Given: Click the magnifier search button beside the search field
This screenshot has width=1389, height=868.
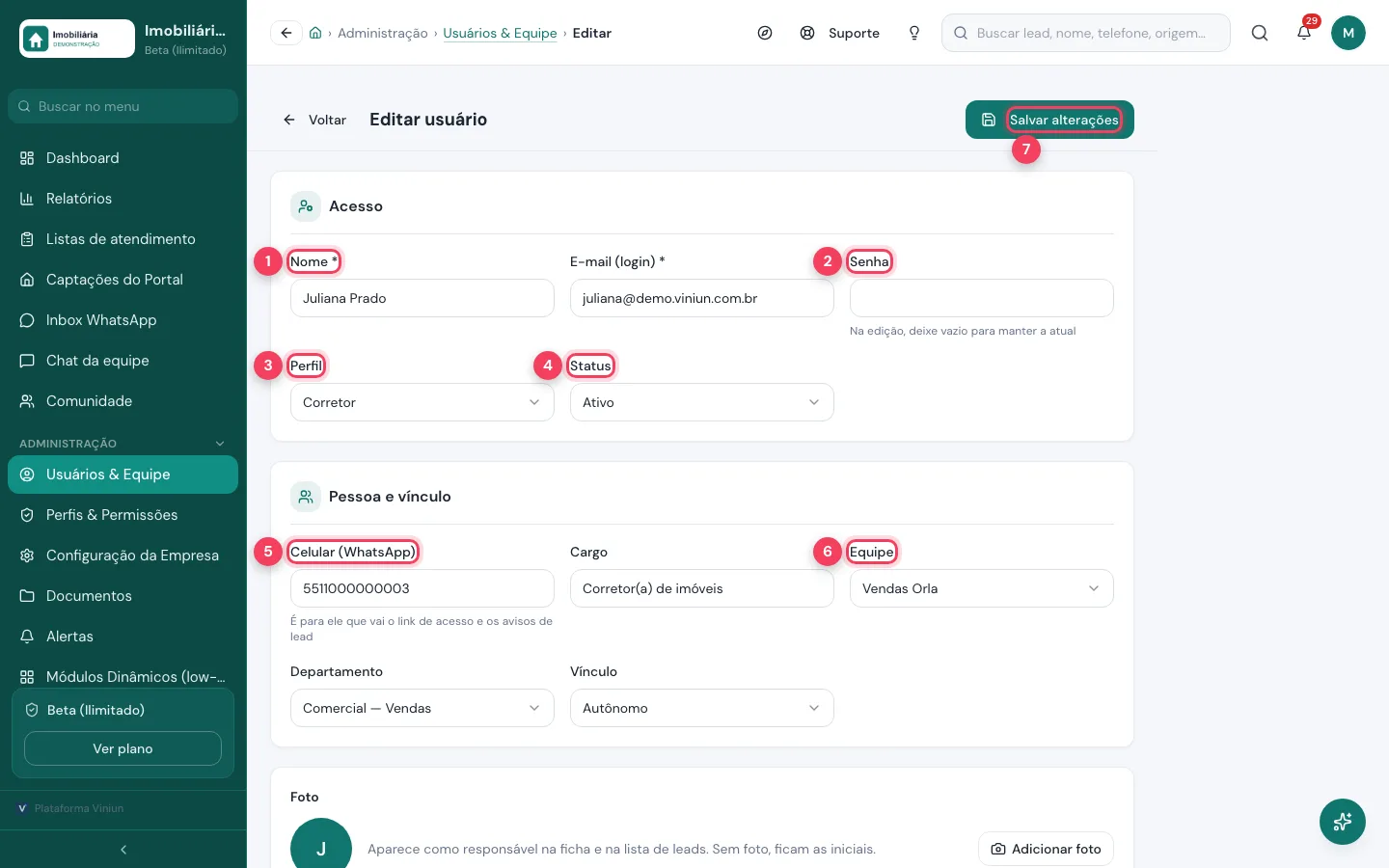Looking at the screenshot, I should click(1260, 33).
